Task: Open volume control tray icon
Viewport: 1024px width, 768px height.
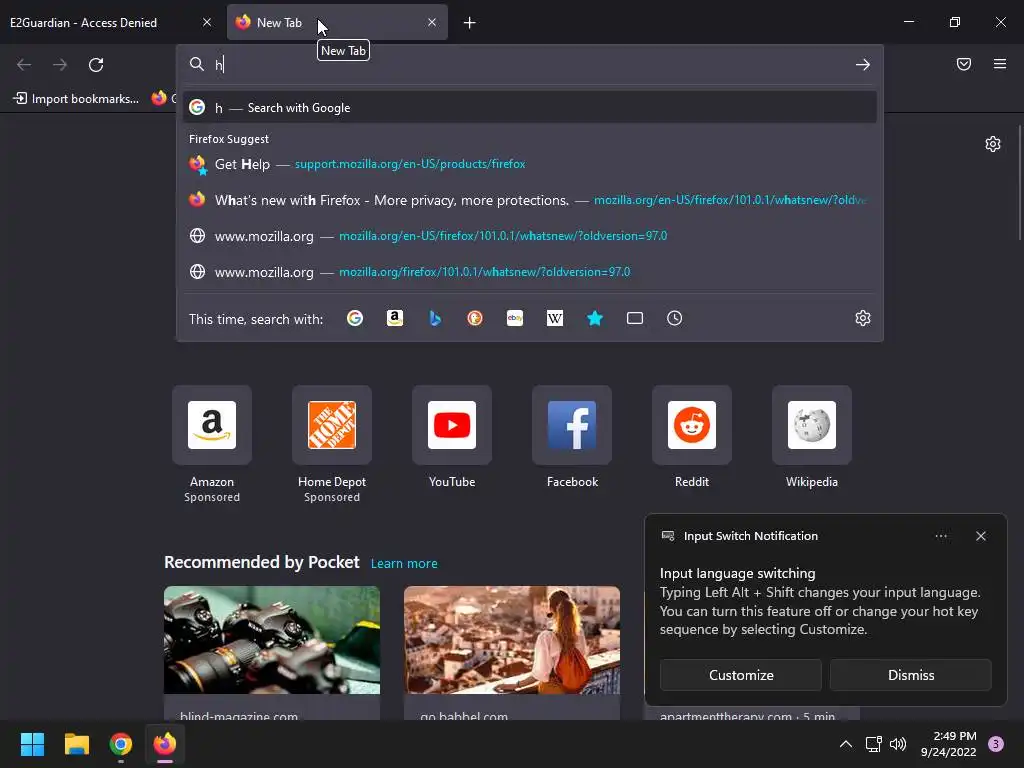Action: (x=898, y=744)
